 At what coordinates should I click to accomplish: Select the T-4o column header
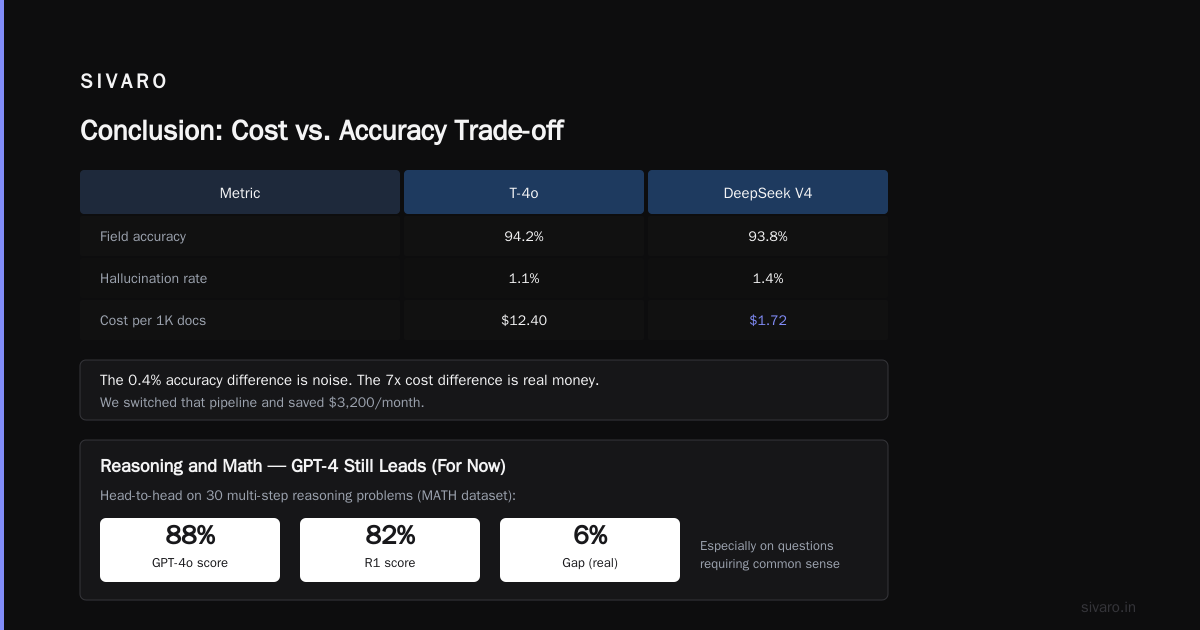(x=524, y=193)
